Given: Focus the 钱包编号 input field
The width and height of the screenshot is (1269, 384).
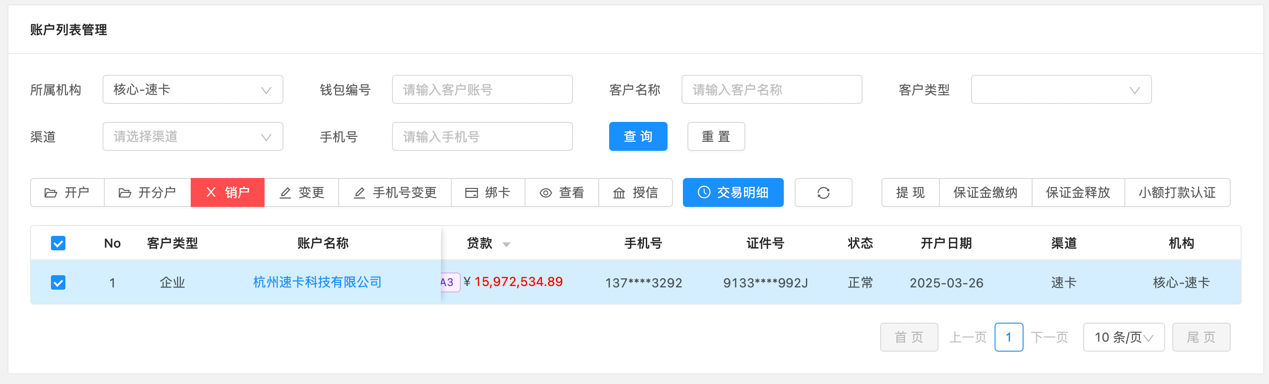Looking at the screenshot, I should tap(482, 89).
